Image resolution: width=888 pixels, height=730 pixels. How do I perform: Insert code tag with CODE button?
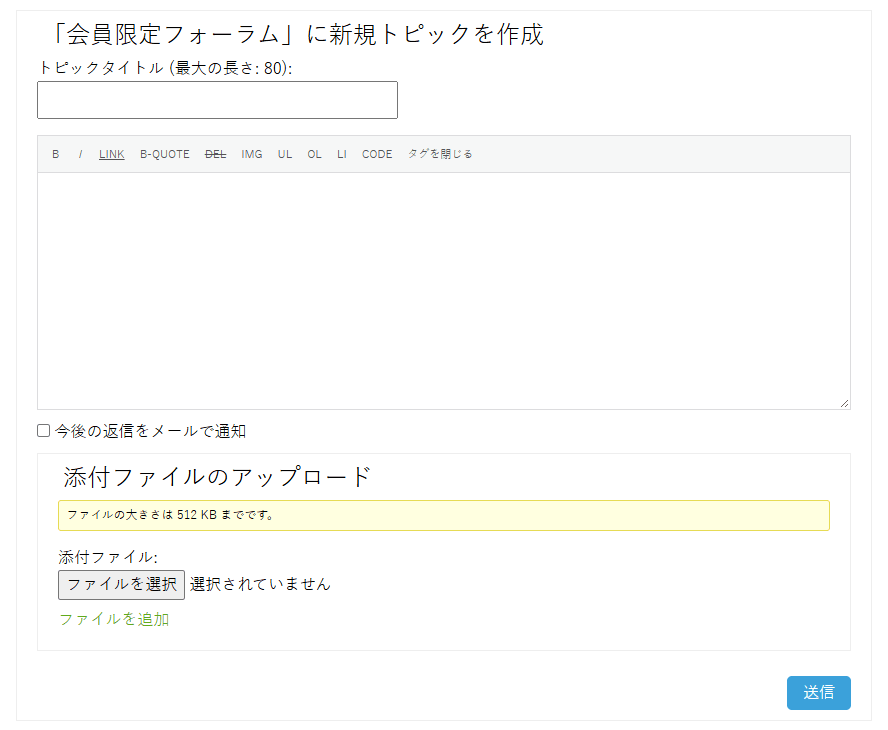(x=377, y=154)
